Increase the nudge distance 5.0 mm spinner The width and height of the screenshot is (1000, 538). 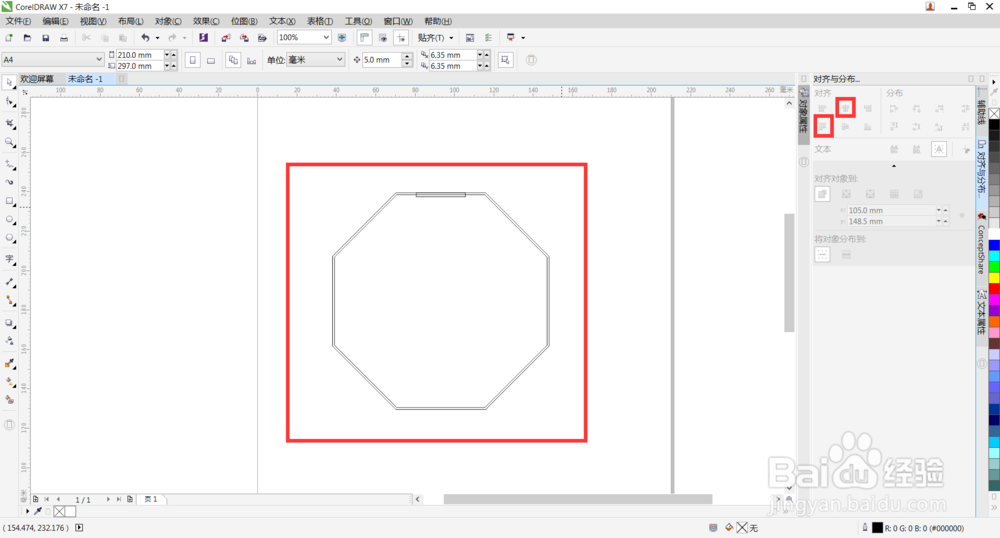408,56
